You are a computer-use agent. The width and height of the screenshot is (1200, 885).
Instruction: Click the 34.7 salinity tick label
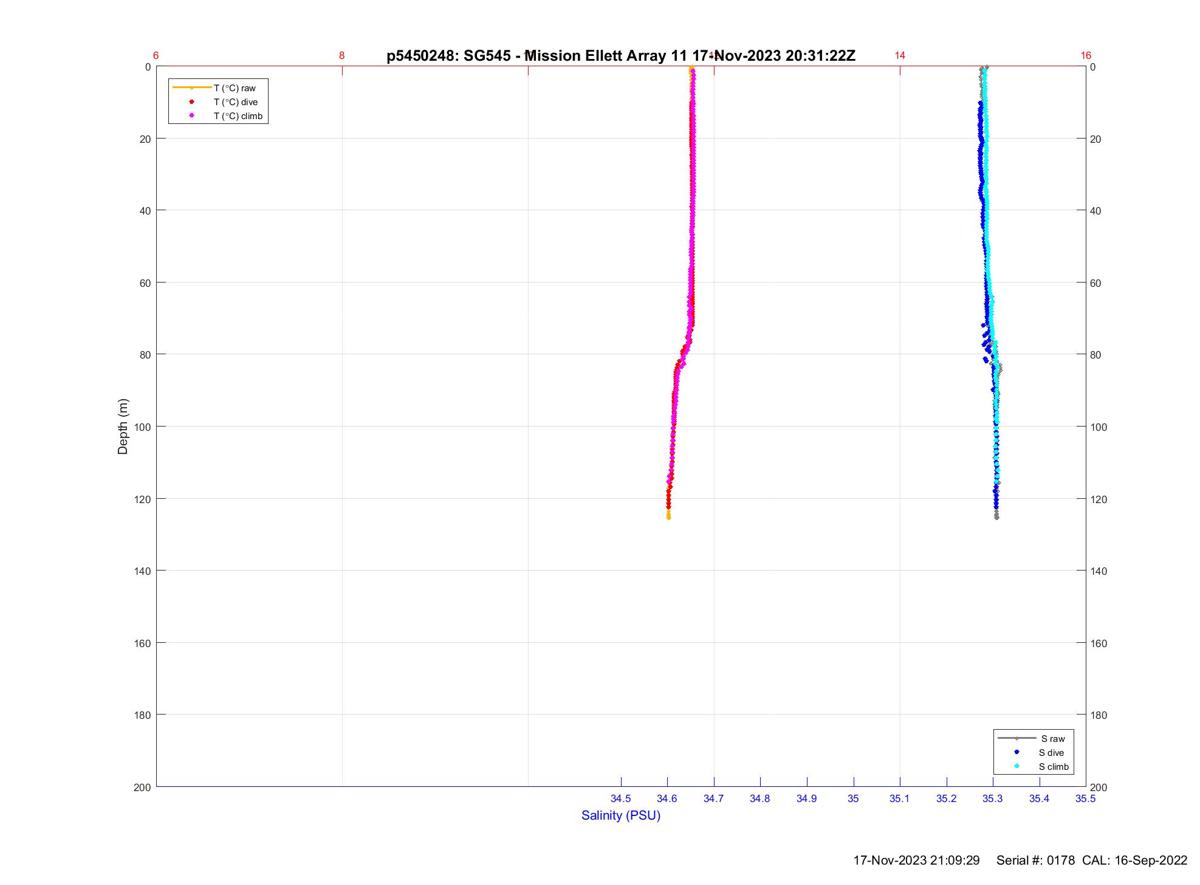pos(714,799)
